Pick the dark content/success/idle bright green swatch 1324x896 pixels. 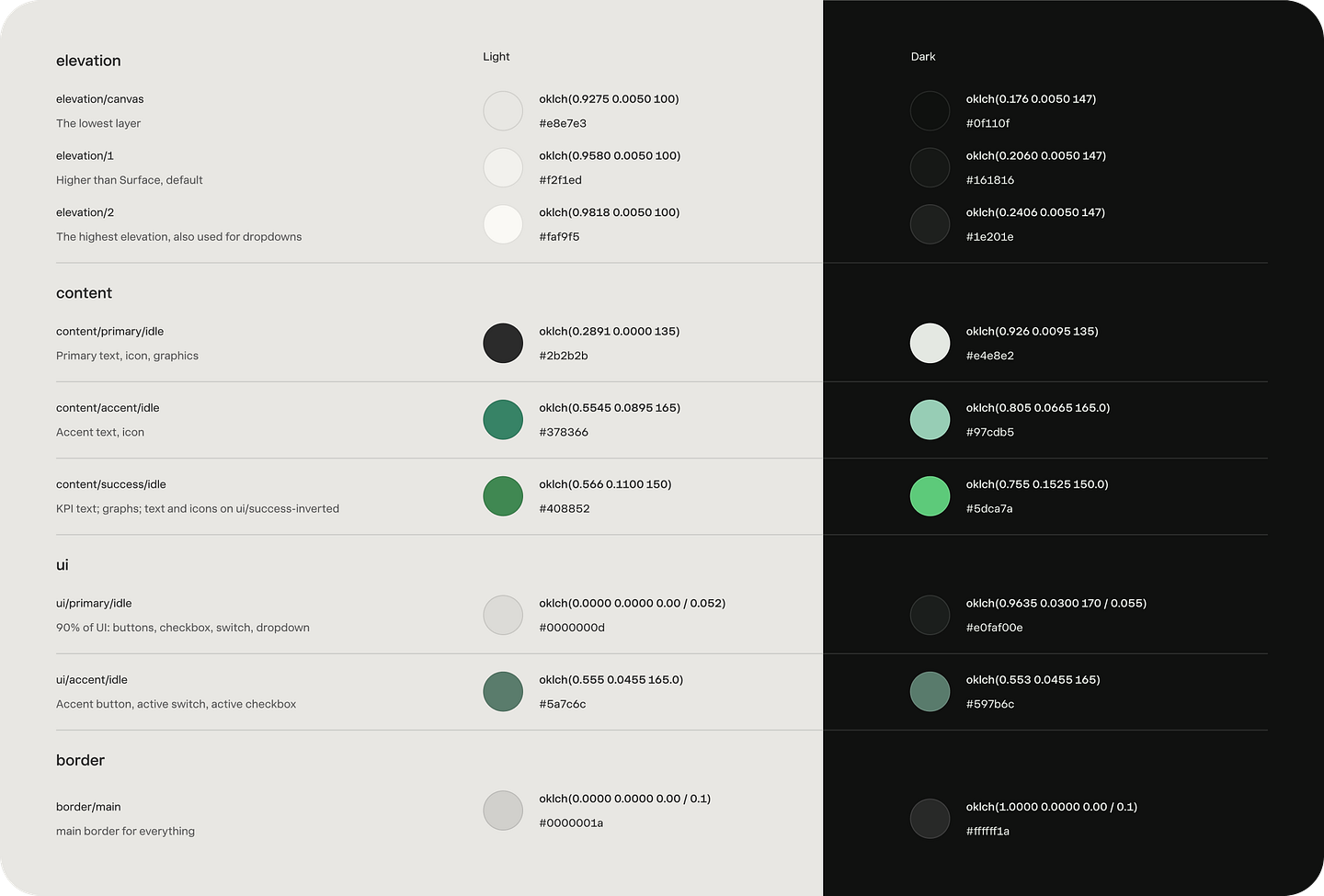coord(930,496)
